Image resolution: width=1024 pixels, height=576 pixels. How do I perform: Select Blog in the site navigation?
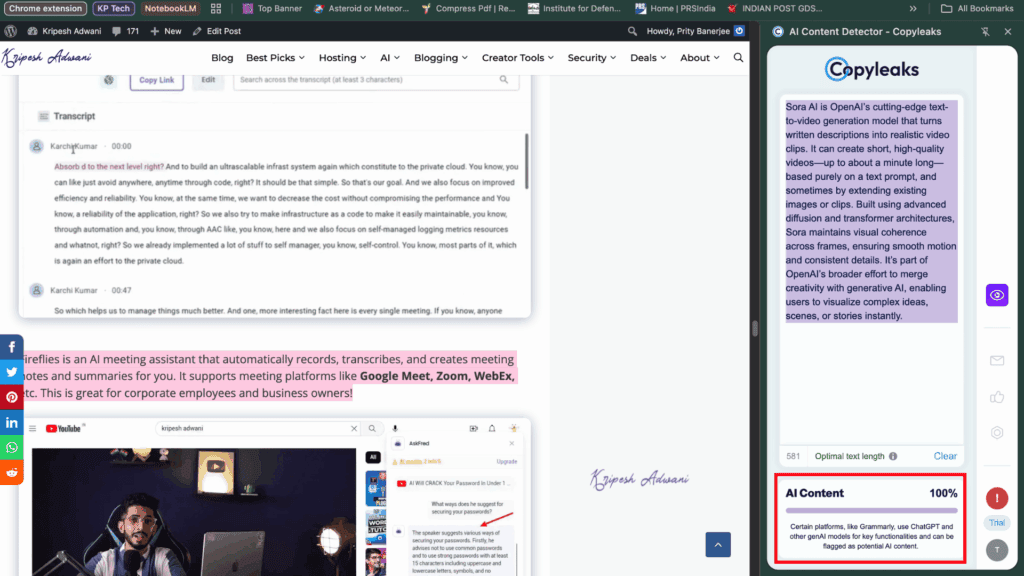coord(222,57)
